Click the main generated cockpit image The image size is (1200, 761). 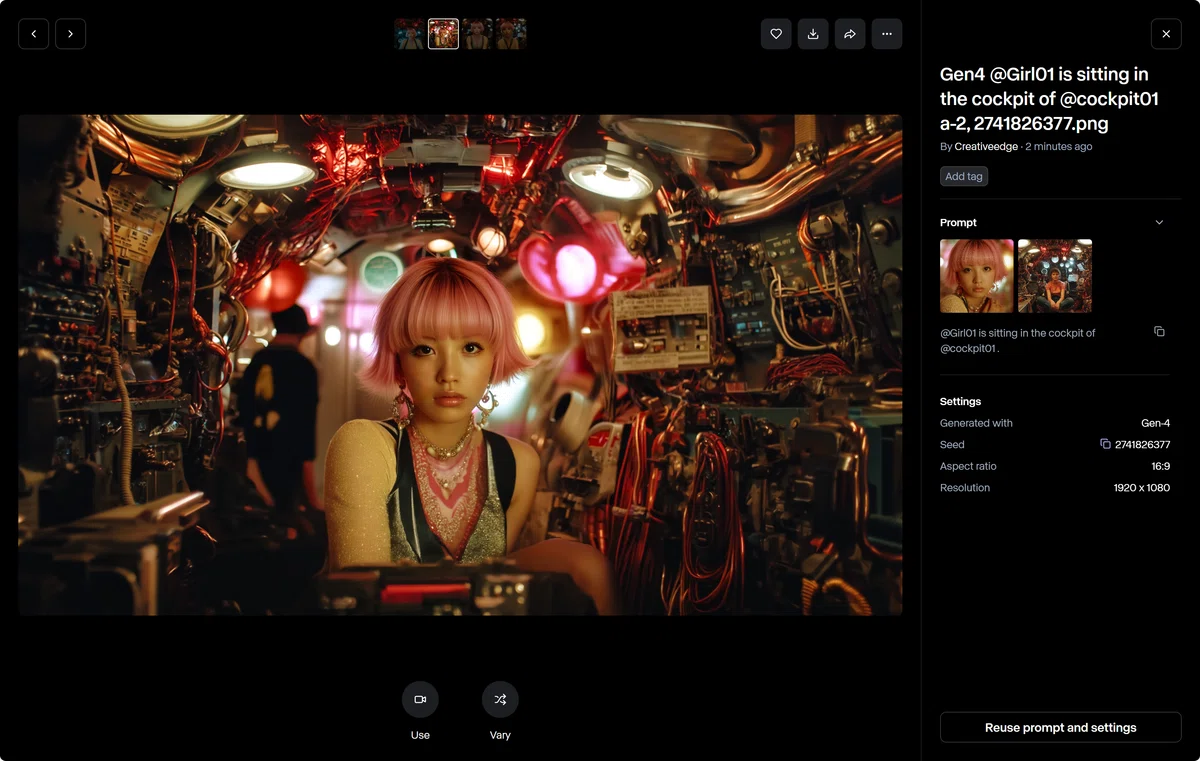pos(460,365)
